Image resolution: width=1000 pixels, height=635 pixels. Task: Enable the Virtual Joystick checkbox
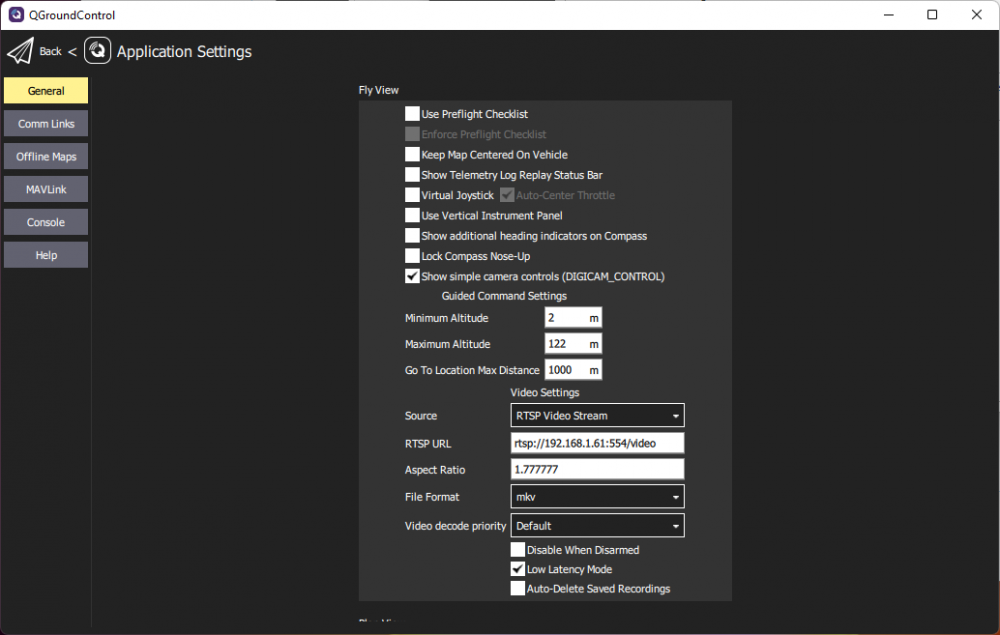412,195
